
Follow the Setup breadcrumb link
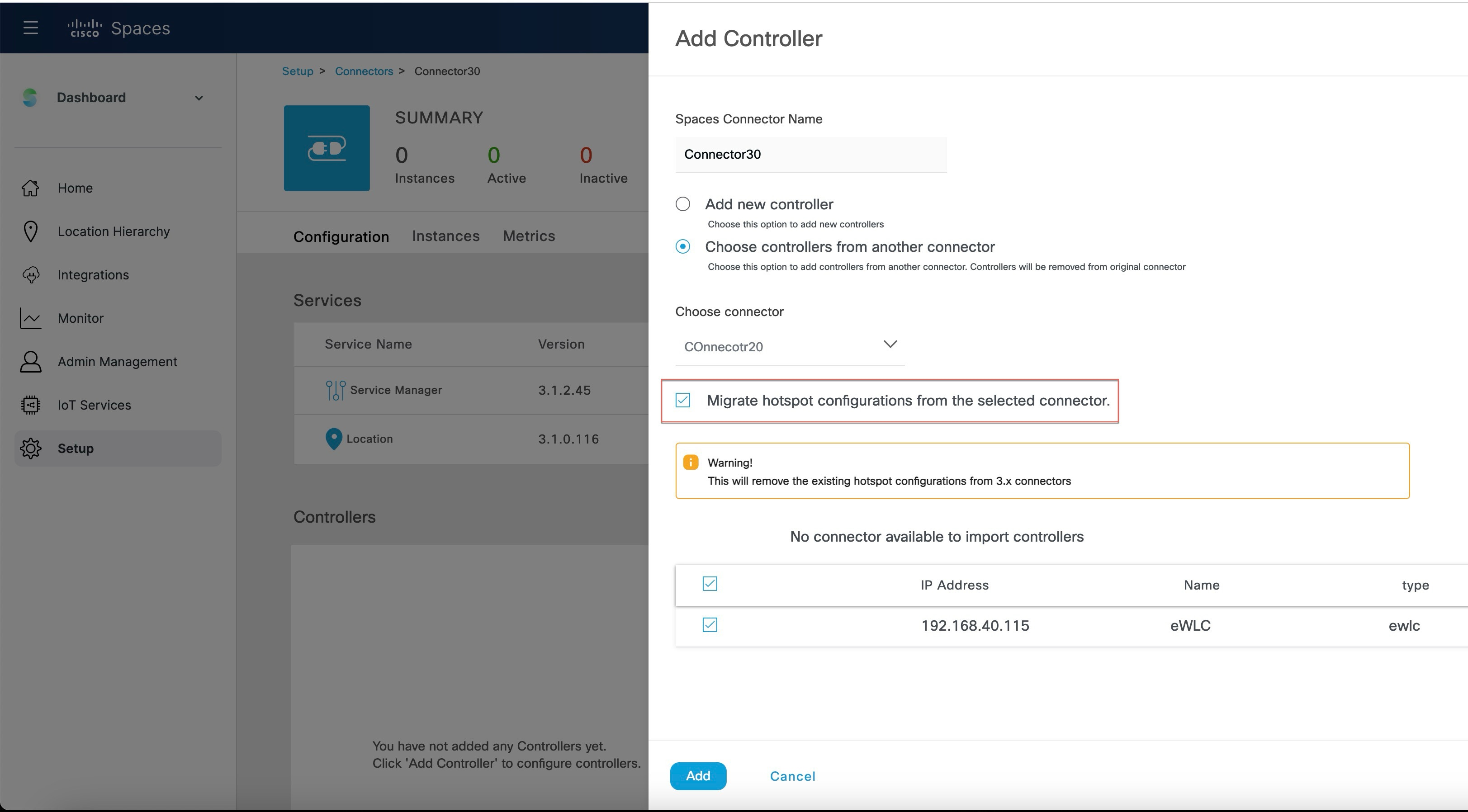298,71
